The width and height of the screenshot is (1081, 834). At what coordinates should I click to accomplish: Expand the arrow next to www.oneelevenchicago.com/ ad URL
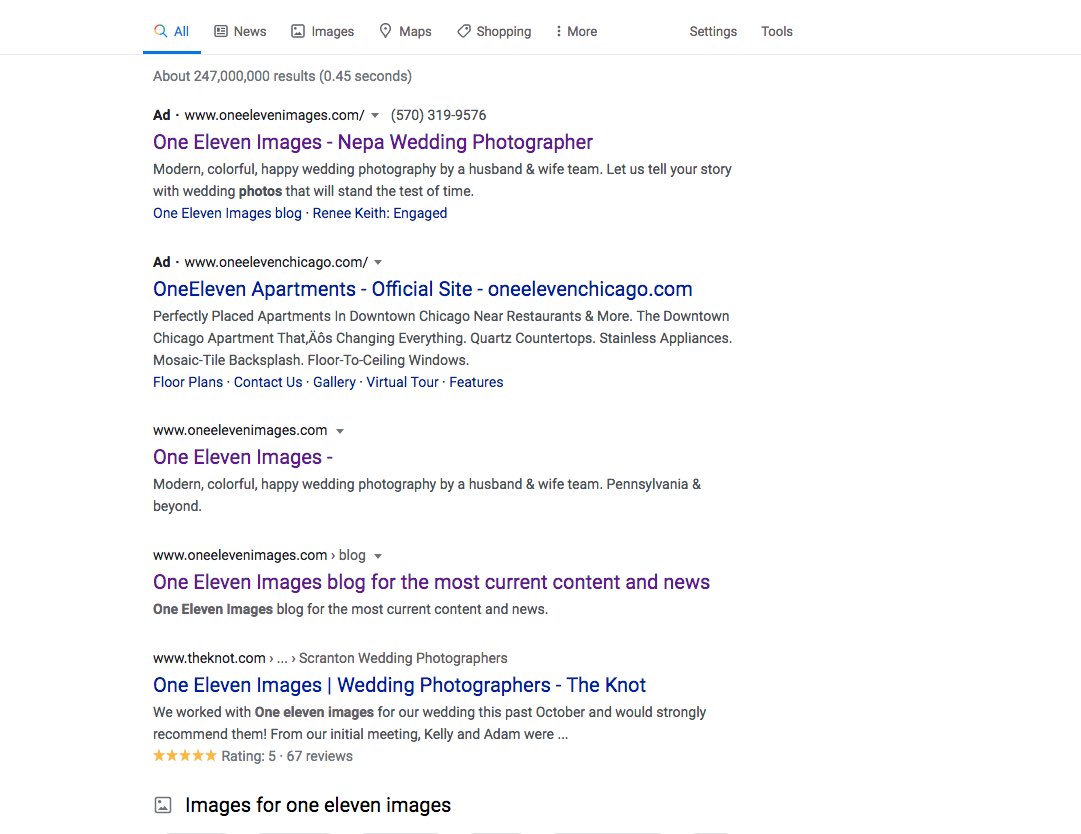coord(378,263)
